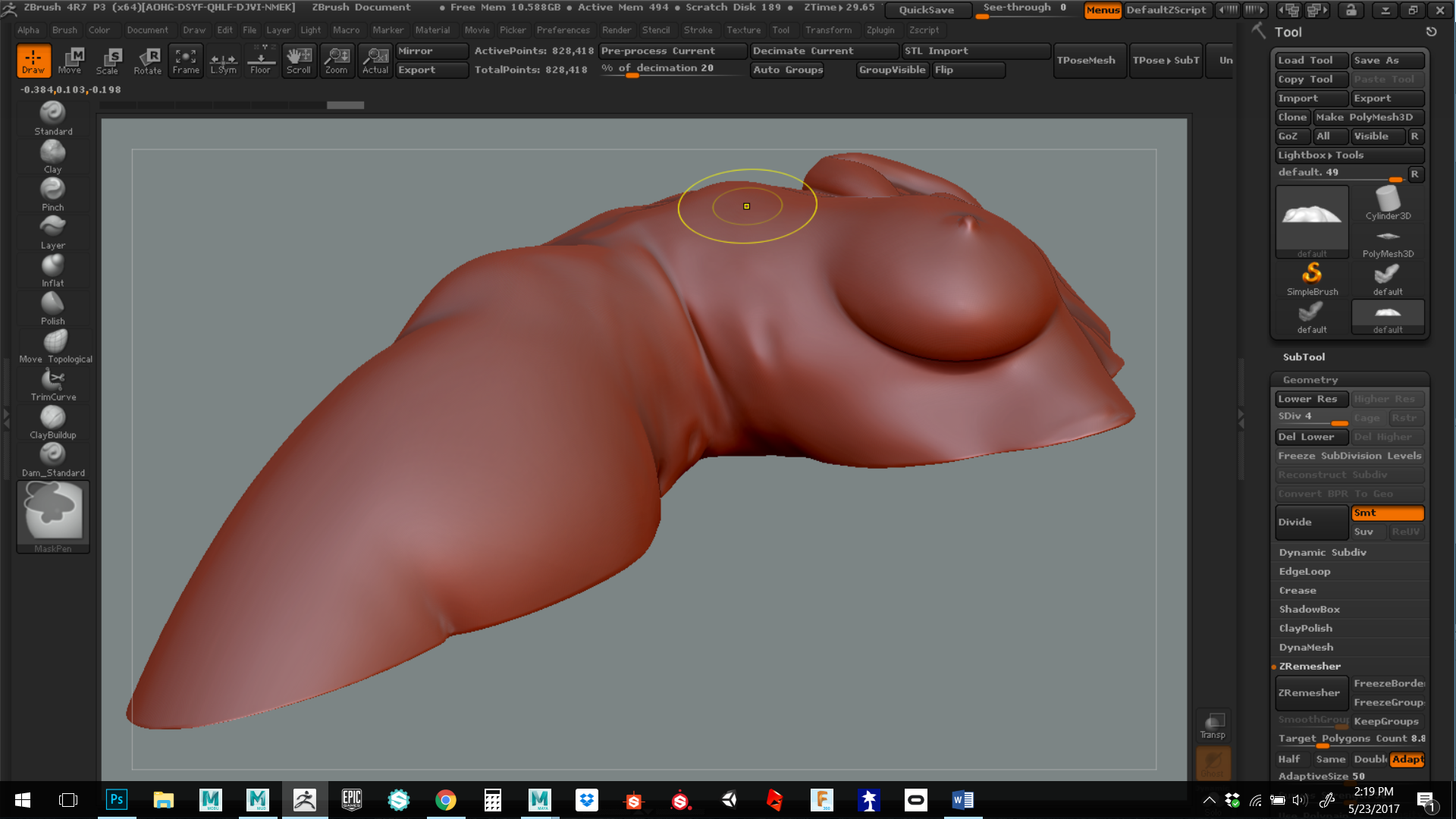Screen dimensions: 1456x819
Task: Select the Move Topological brush
Action: pos(55,346)
